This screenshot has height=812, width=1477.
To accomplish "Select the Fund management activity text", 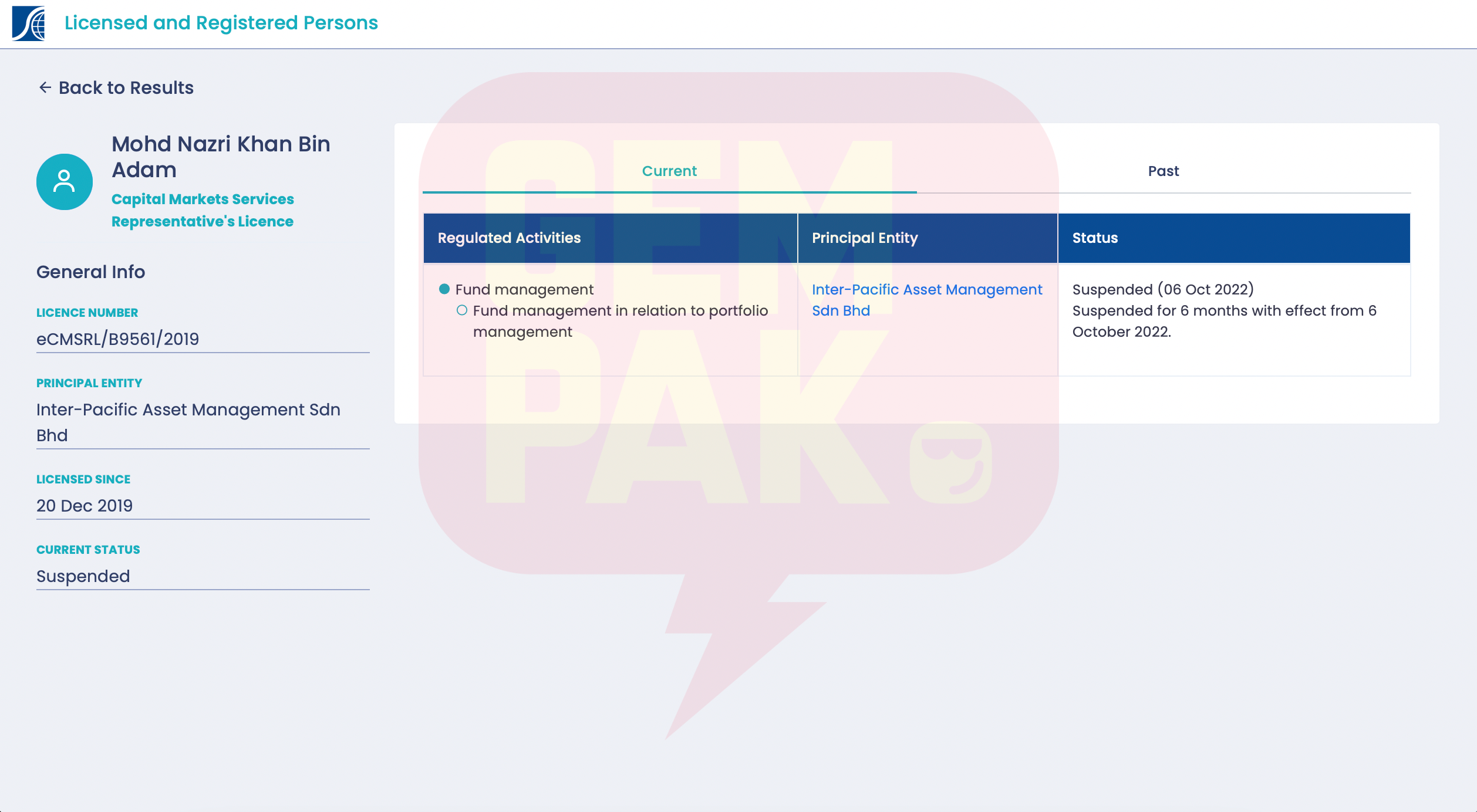I will pyautogui.click(x=524, y=289).
